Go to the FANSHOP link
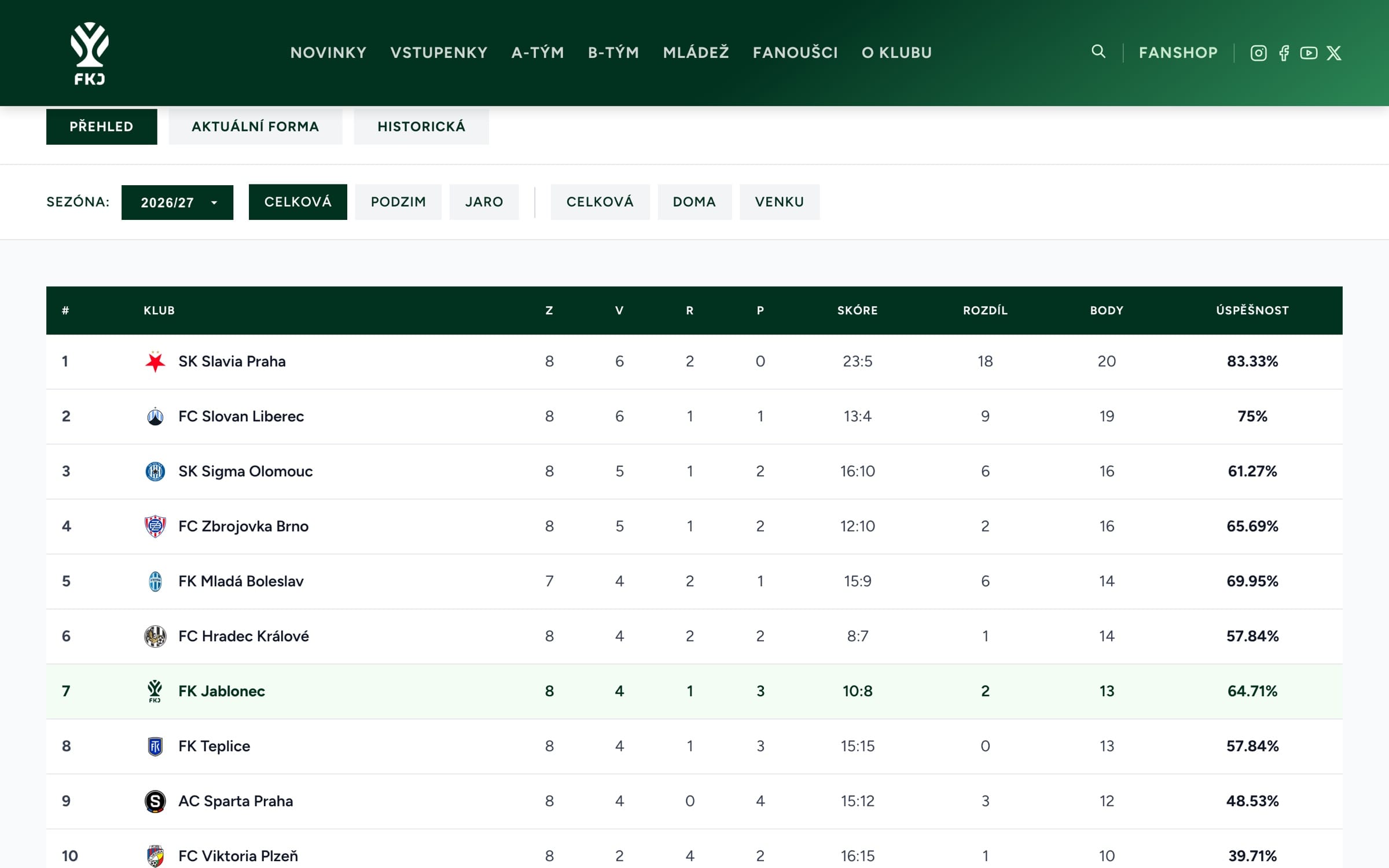 pos(1178,53)
